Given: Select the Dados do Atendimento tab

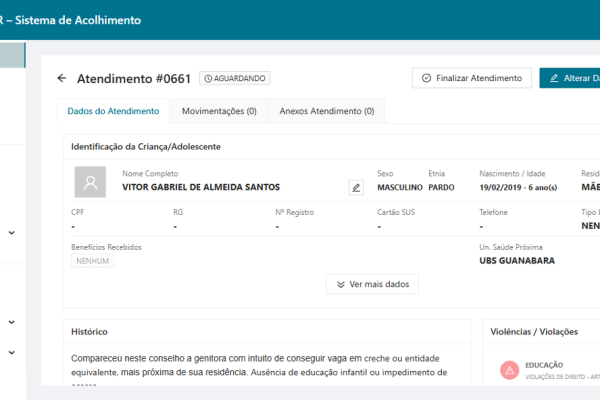Looking at the screenshot, I should point(112,111).
